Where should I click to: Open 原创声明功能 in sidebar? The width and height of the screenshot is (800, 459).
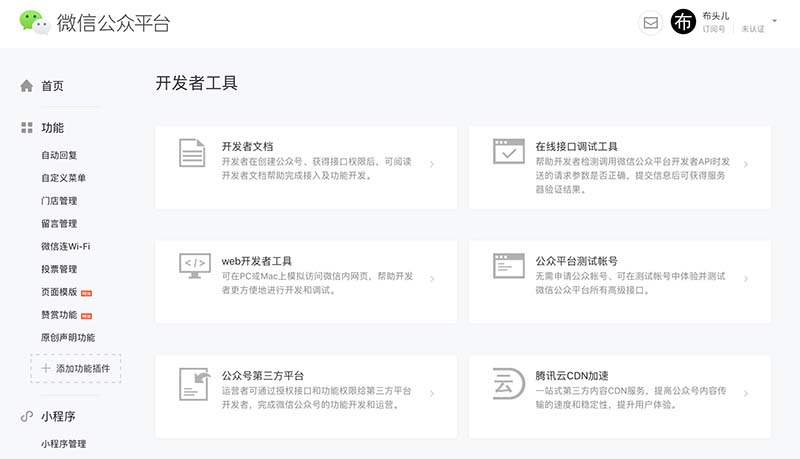[68, 338]
